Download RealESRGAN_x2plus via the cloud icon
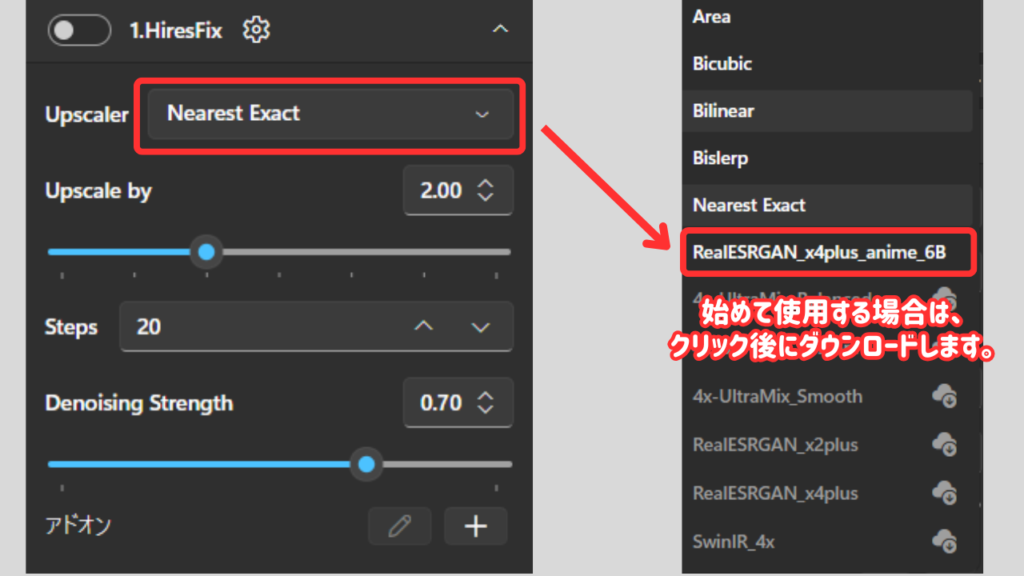1024x576 pixels. click(944, 445)
